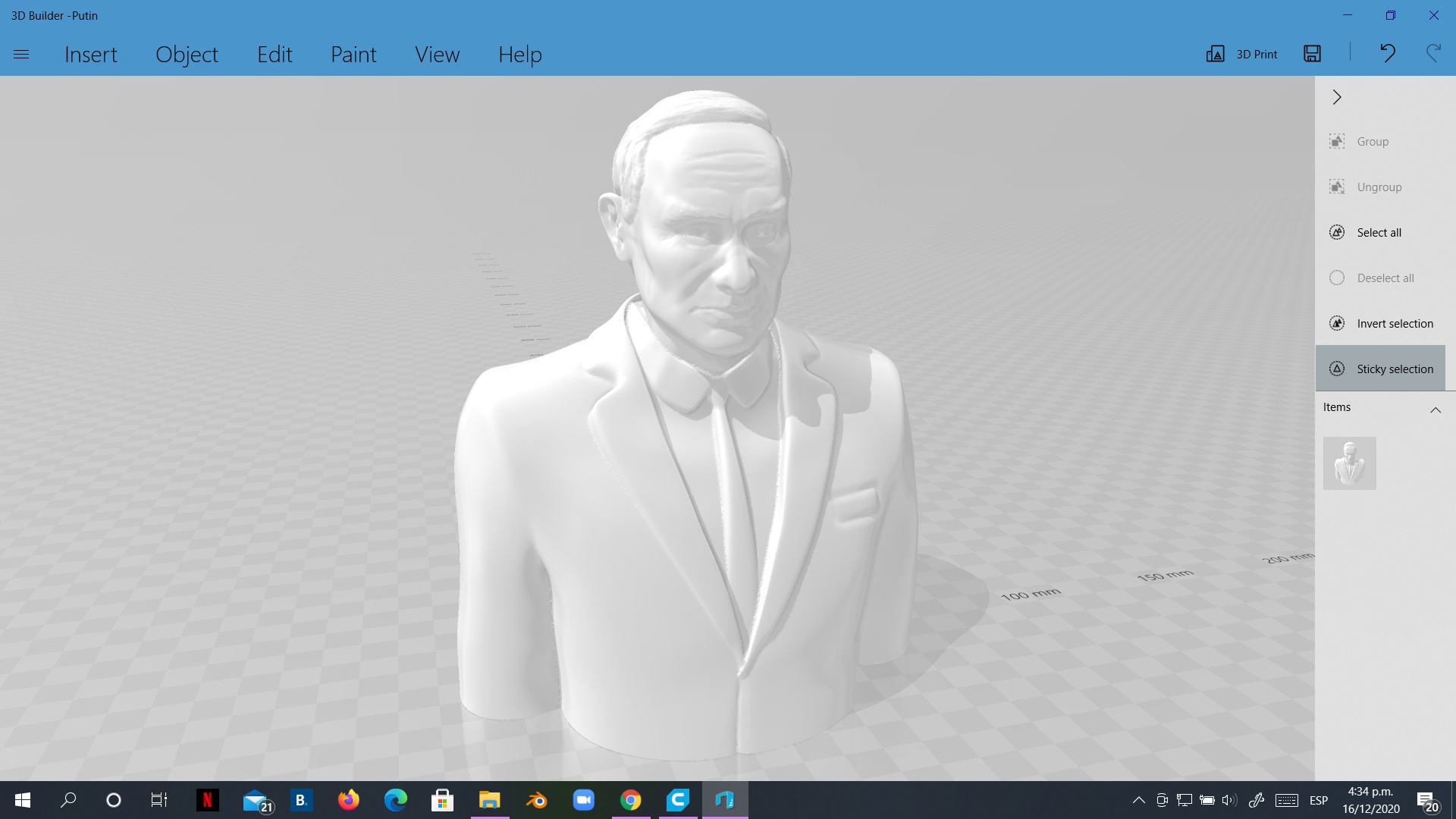The image size is (1456, 819).
Task: Click the Group icon in the side panel
Action: click(1337, 141)
